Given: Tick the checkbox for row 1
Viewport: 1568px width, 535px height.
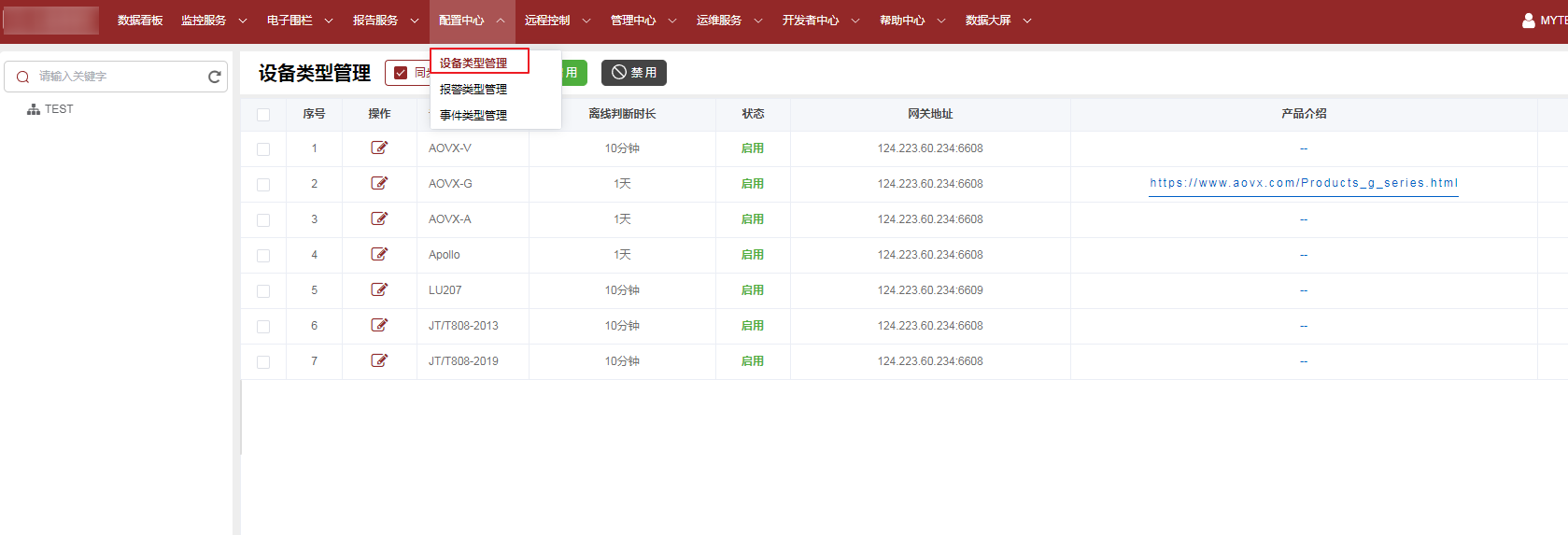Looking at the screenshot, I should point(263,149).
